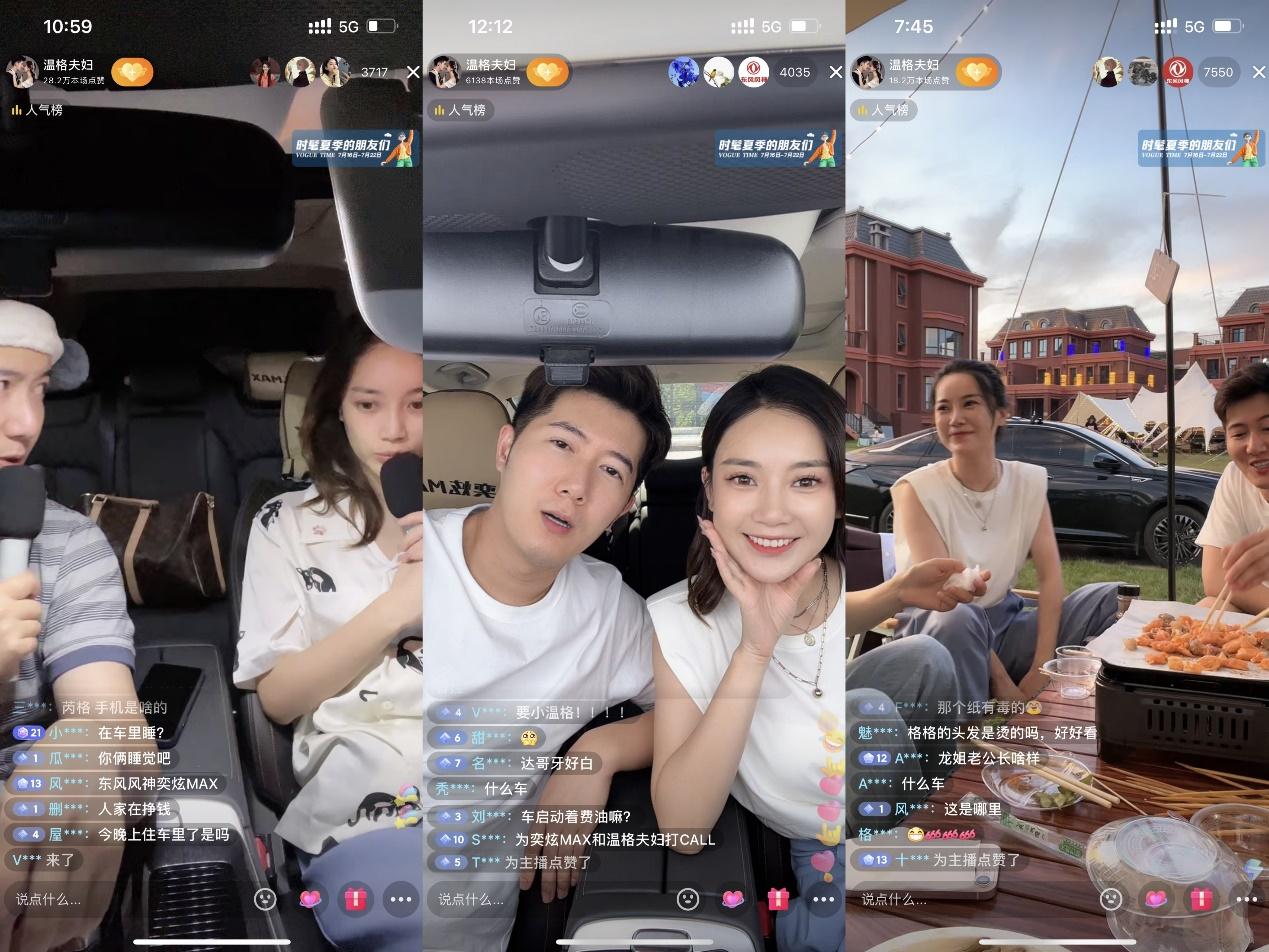The width and height of the screenshot is (1269, 952).
Task: Tap the pink heart icon in the 12:12 stream
Action: [x=733, y=899]
